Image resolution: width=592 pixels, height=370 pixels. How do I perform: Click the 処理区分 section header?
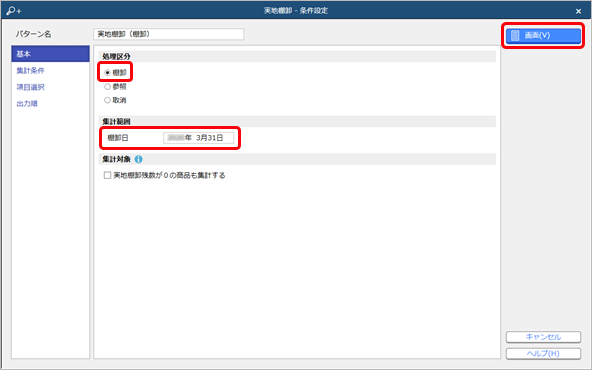(x=297, y=56)
